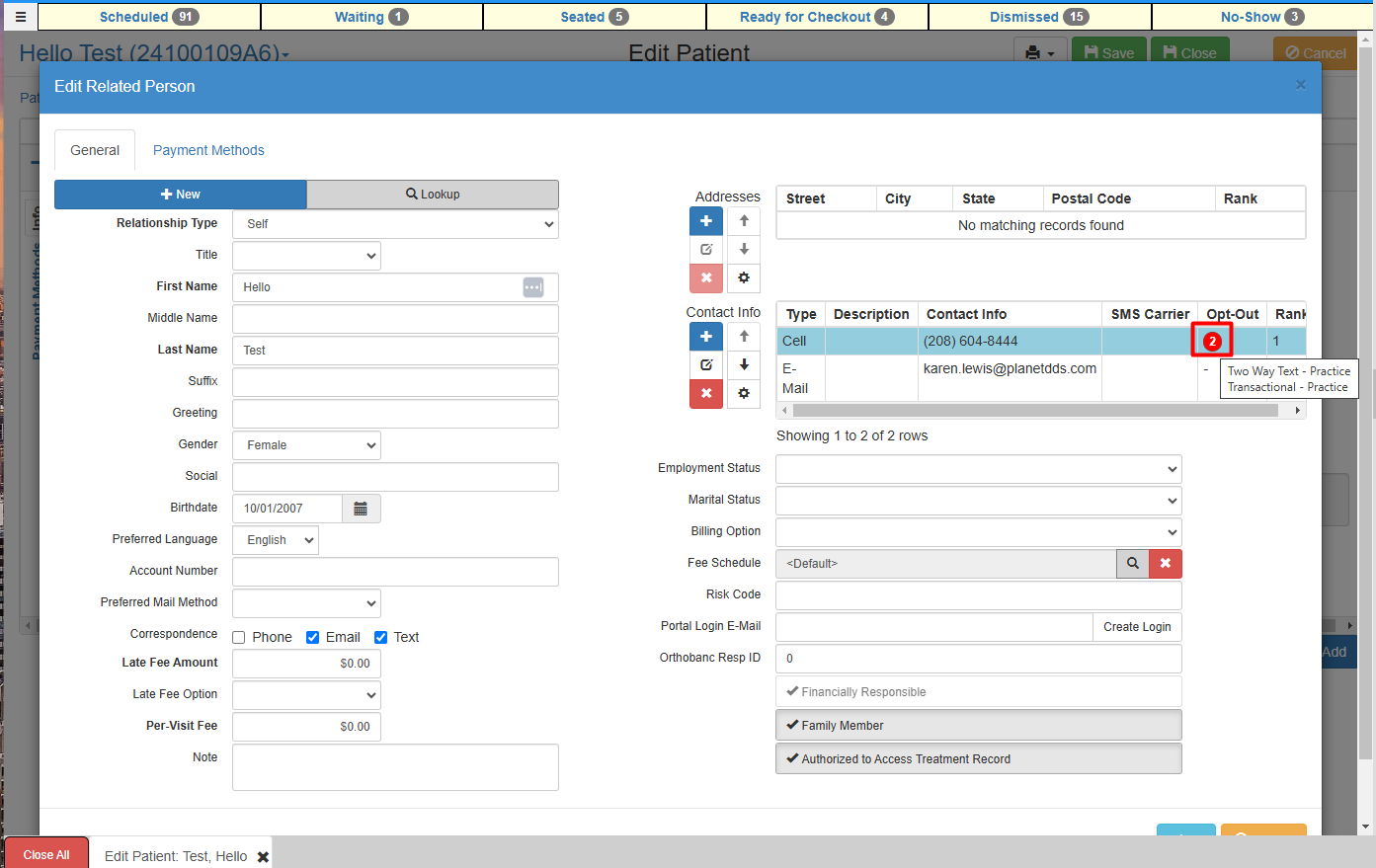Toggle Phone correspondence checkbox

[x=239, y=638]
